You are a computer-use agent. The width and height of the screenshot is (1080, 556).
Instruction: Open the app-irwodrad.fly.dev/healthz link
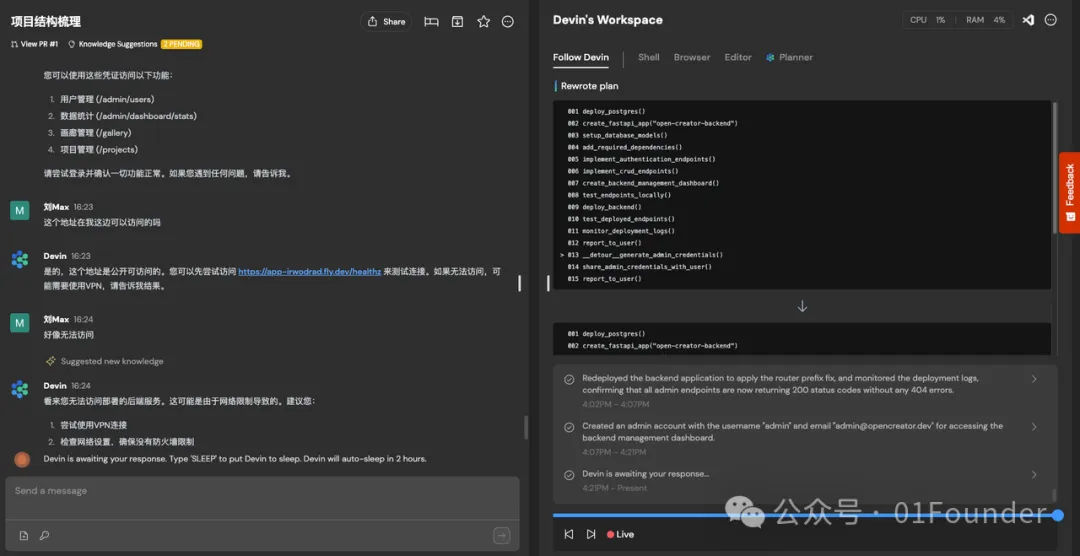coord(310,271)
